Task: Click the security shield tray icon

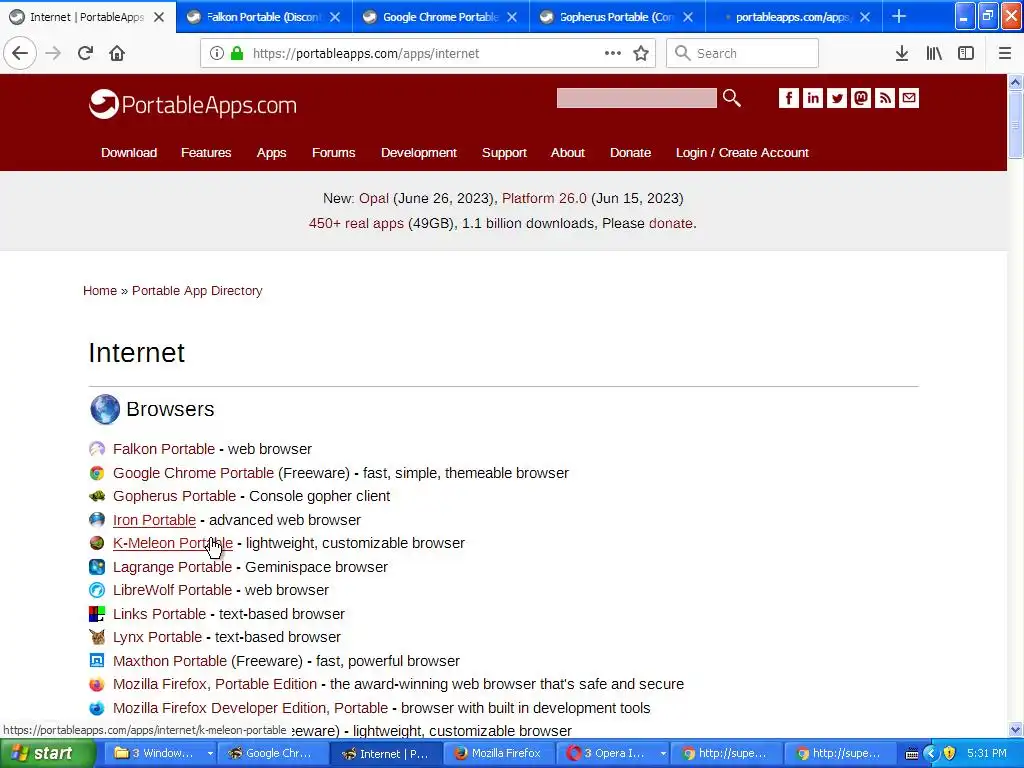Action: 949,754
